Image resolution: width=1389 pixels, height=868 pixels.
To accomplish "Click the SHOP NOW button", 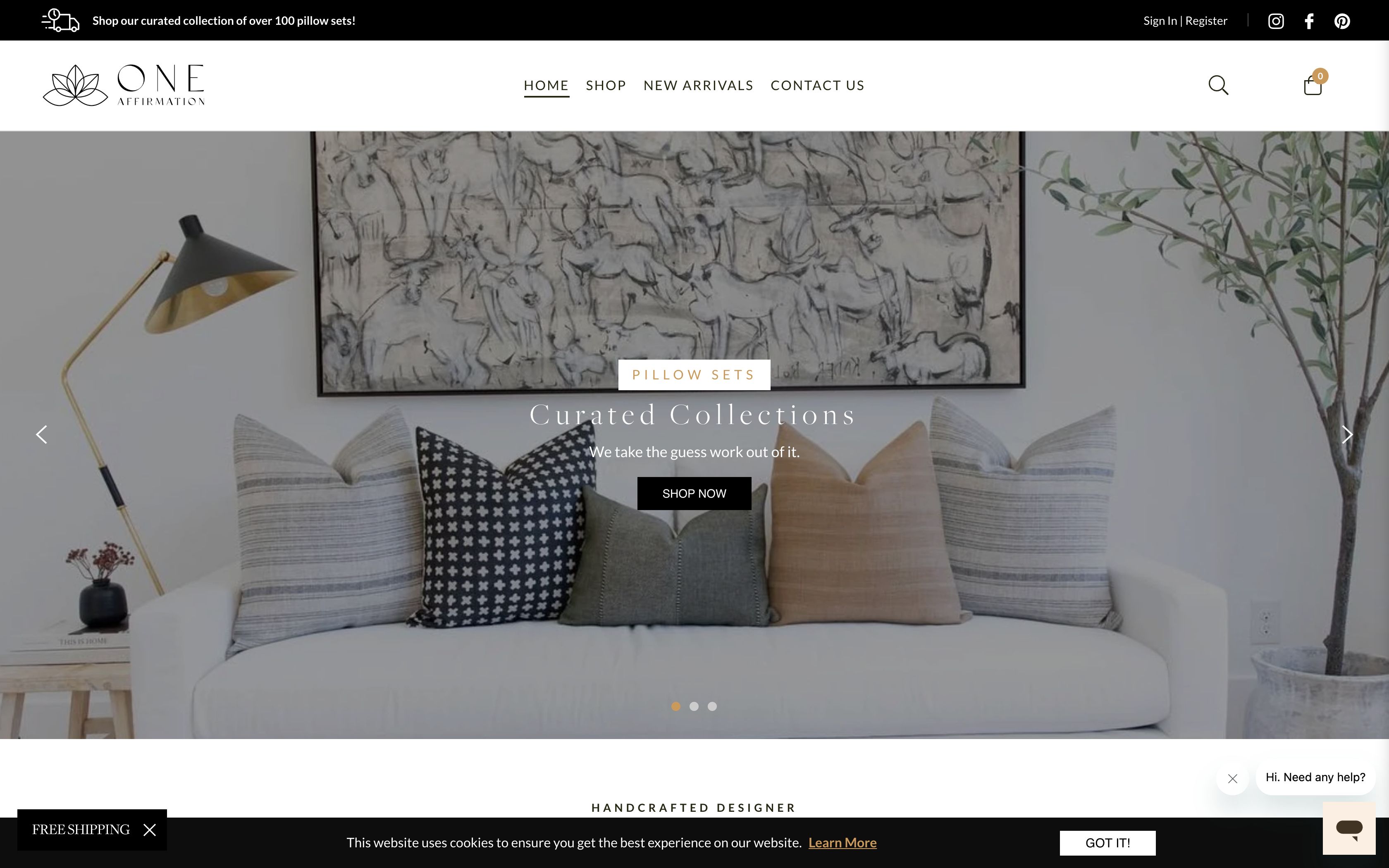I will coord(694,493).
